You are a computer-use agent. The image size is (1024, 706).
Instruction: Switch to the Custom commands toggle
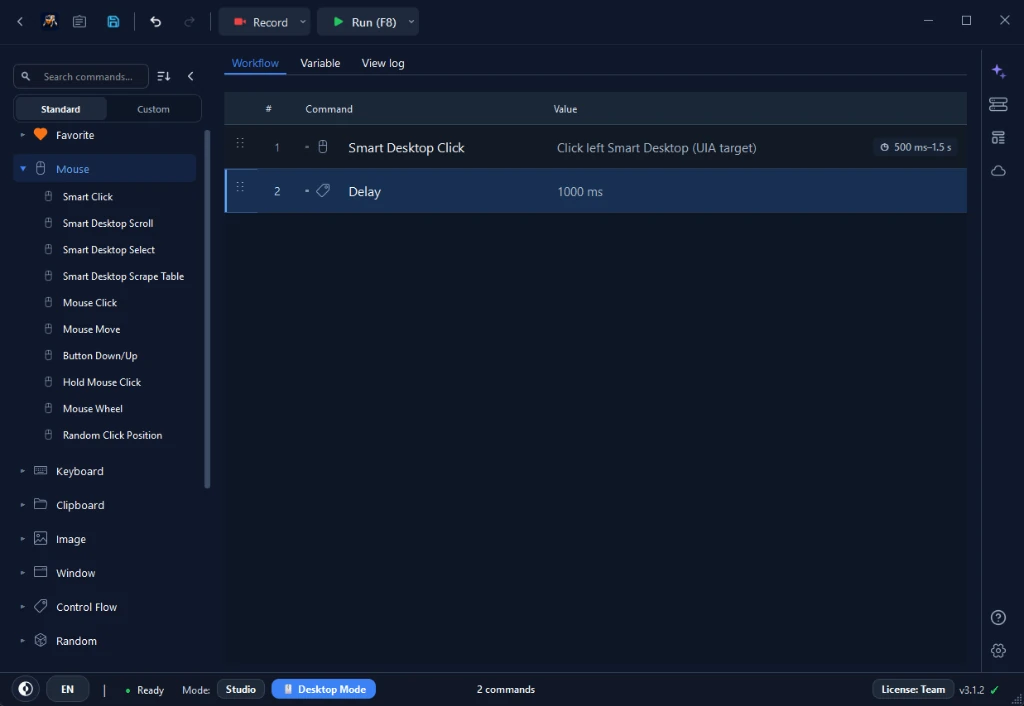coord(153,109)
